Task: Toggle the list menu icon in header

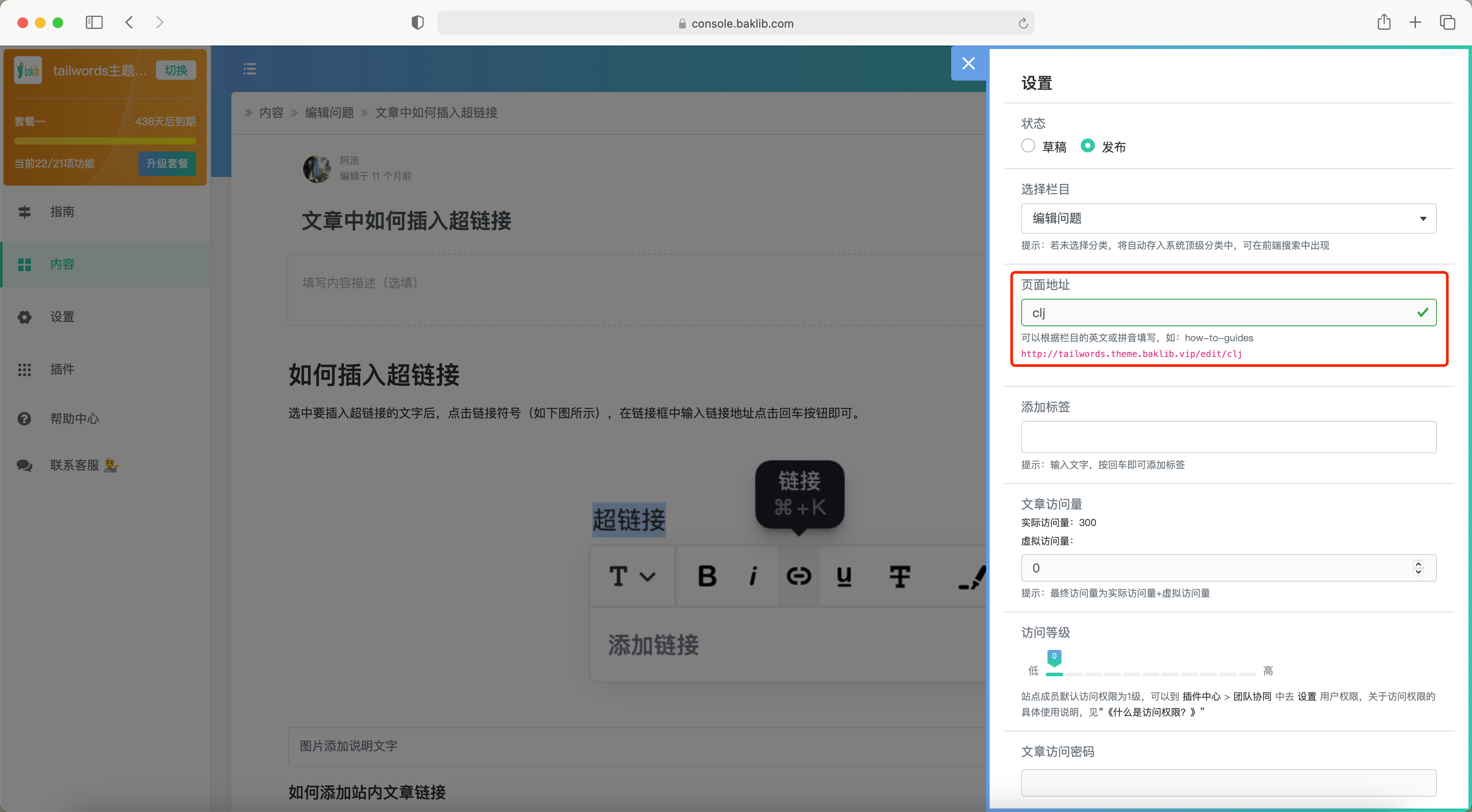Action: coord(250,69)
